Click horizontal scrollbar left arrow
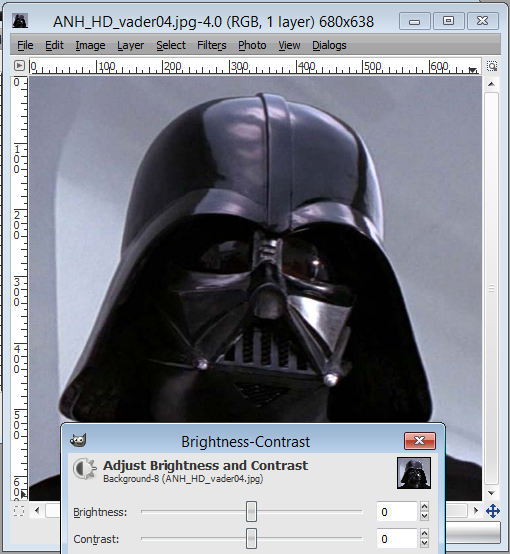Screen dimensions: 510x554 [x=37, y=511]
